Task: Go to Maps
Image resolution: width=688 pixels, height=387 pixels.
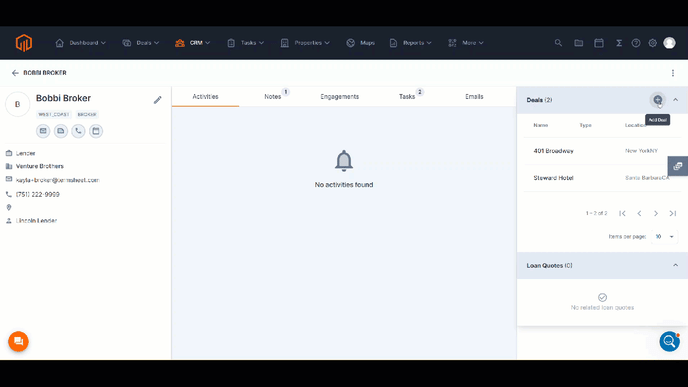Action: tap(361, 43)
